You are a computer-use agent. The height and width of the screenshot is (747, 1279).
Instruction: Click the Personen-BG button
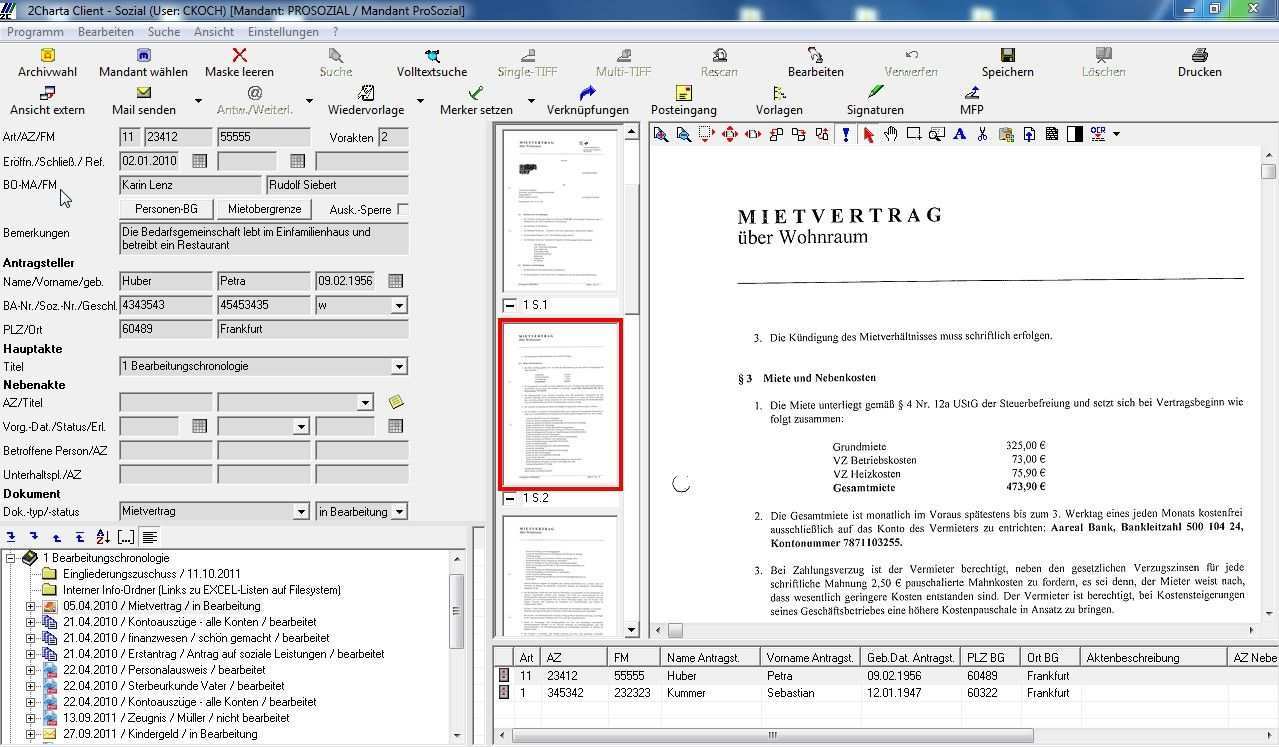pyautogui.click(x=166, y=209)
